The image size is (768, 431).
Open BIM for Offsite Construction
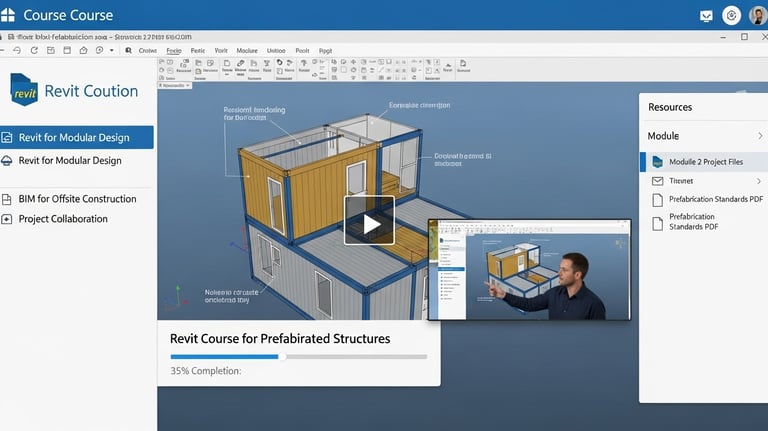77,199
